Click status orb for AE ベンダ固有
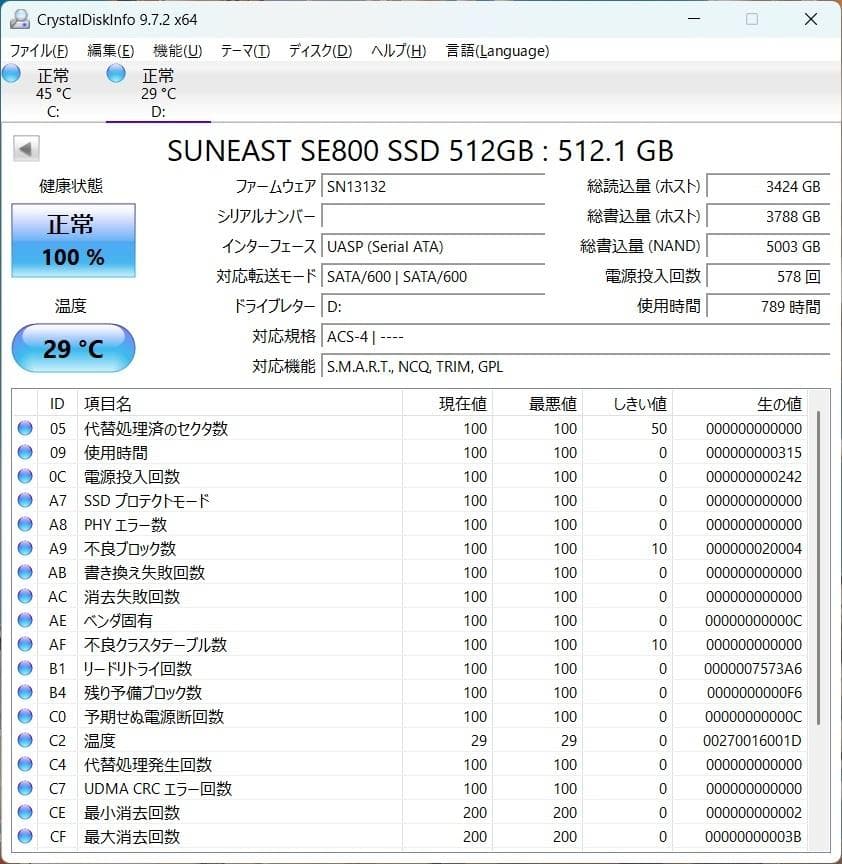Image resolution: width=842 pixels, height=864 pixels. (x=25, y=620)
